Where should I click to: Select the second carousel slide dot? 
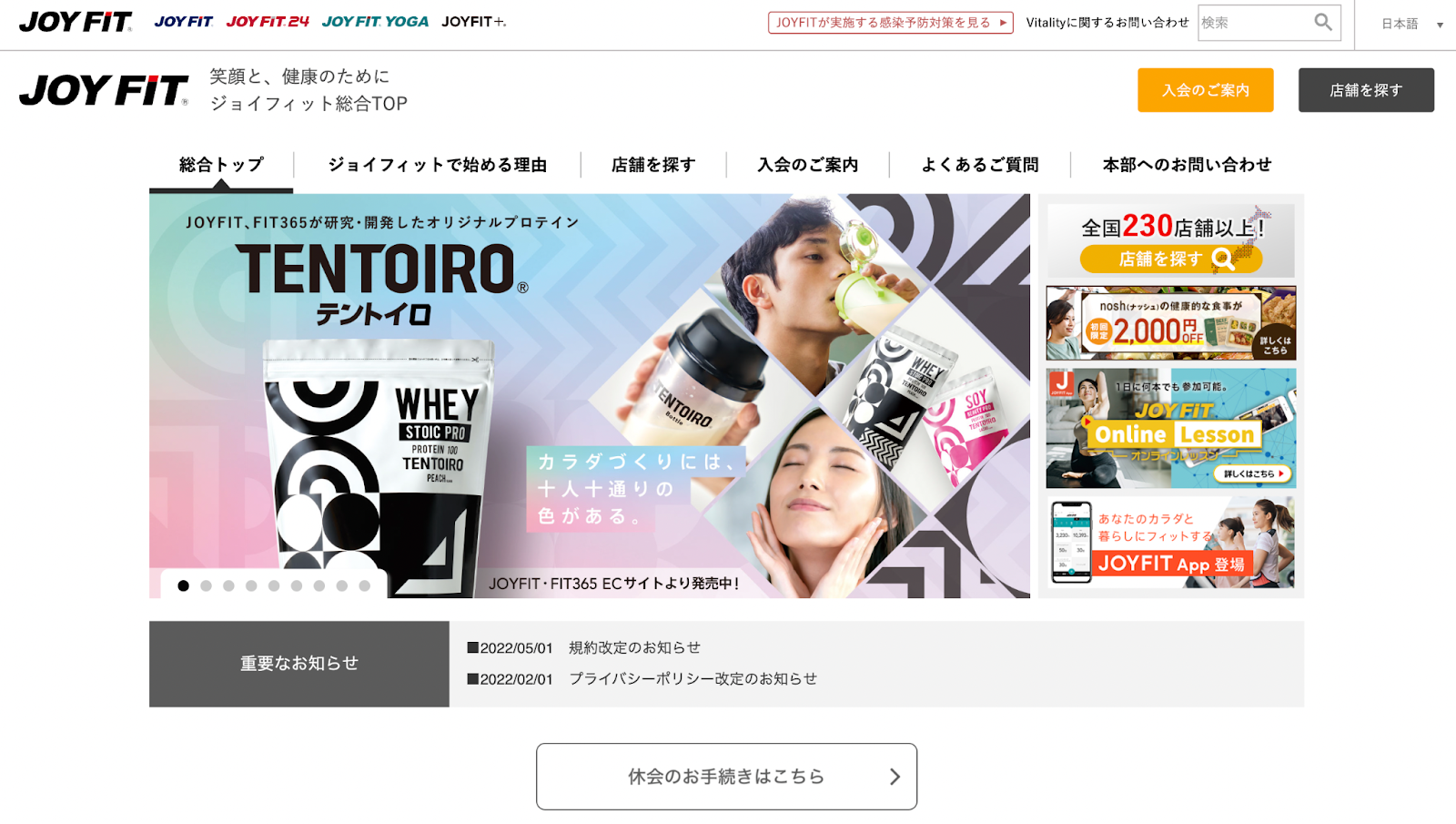point(206,585)
